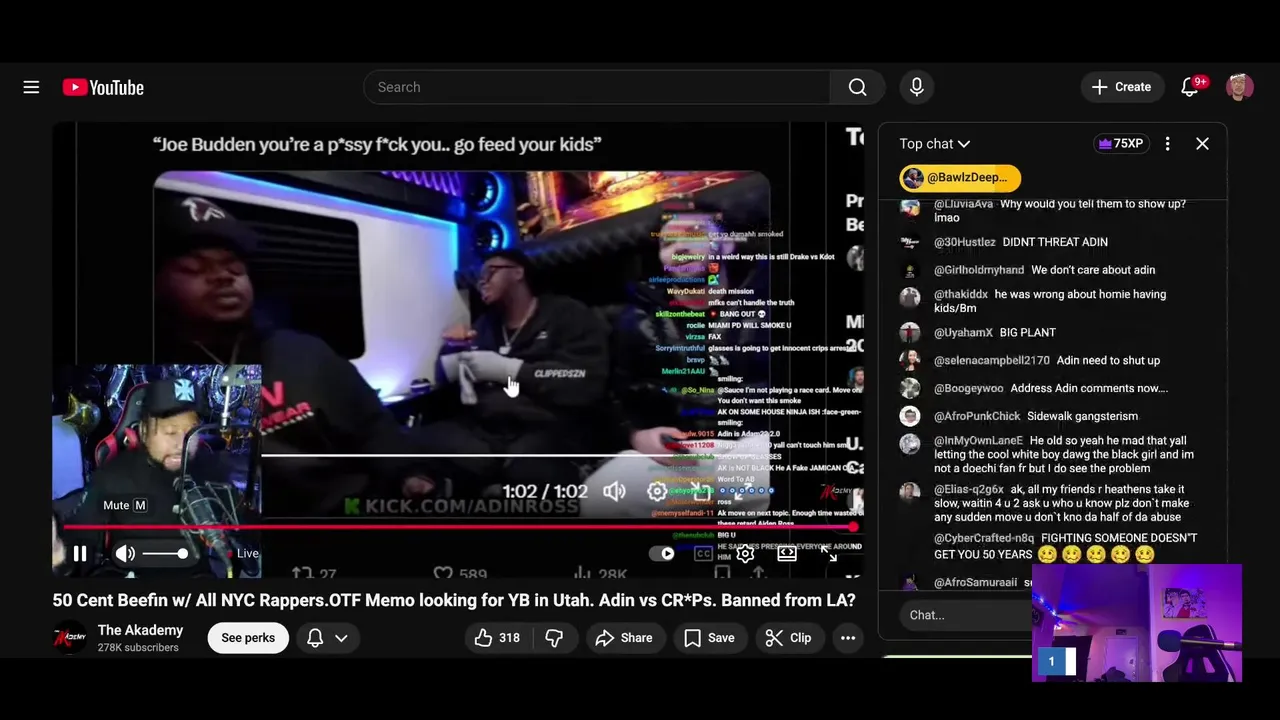The image size is (1280, 720).
Task: Like the video with 318 likes
Action: click(497, 638)
